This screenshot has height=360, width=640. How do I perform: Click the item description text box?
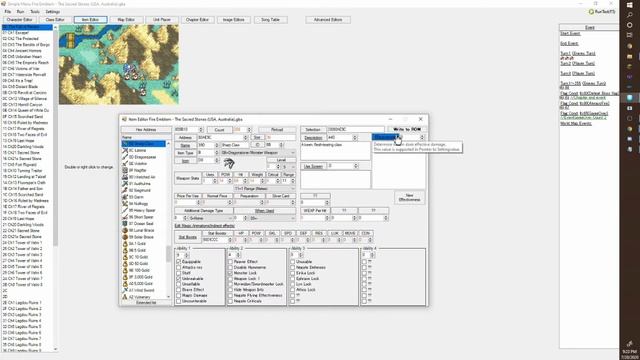coord(335,151)
